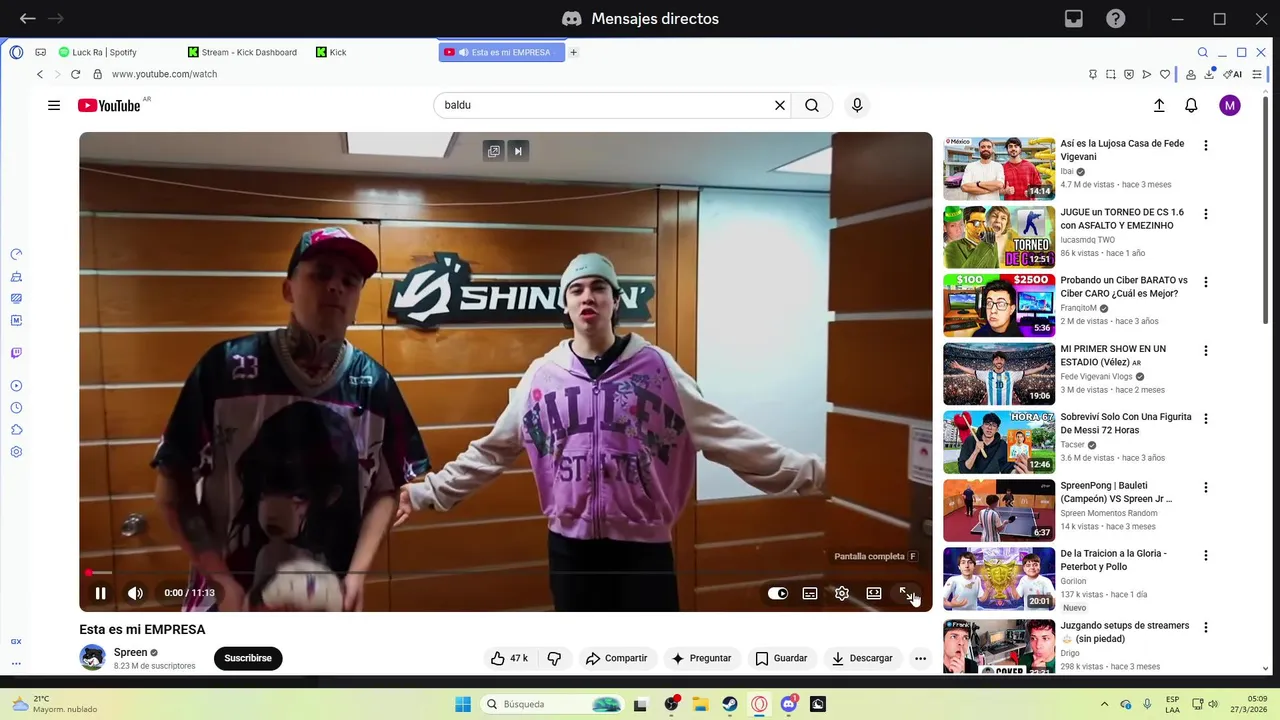Open YouTube notifications bell
Screen dimensions: 1280x720
(1191, 105)
